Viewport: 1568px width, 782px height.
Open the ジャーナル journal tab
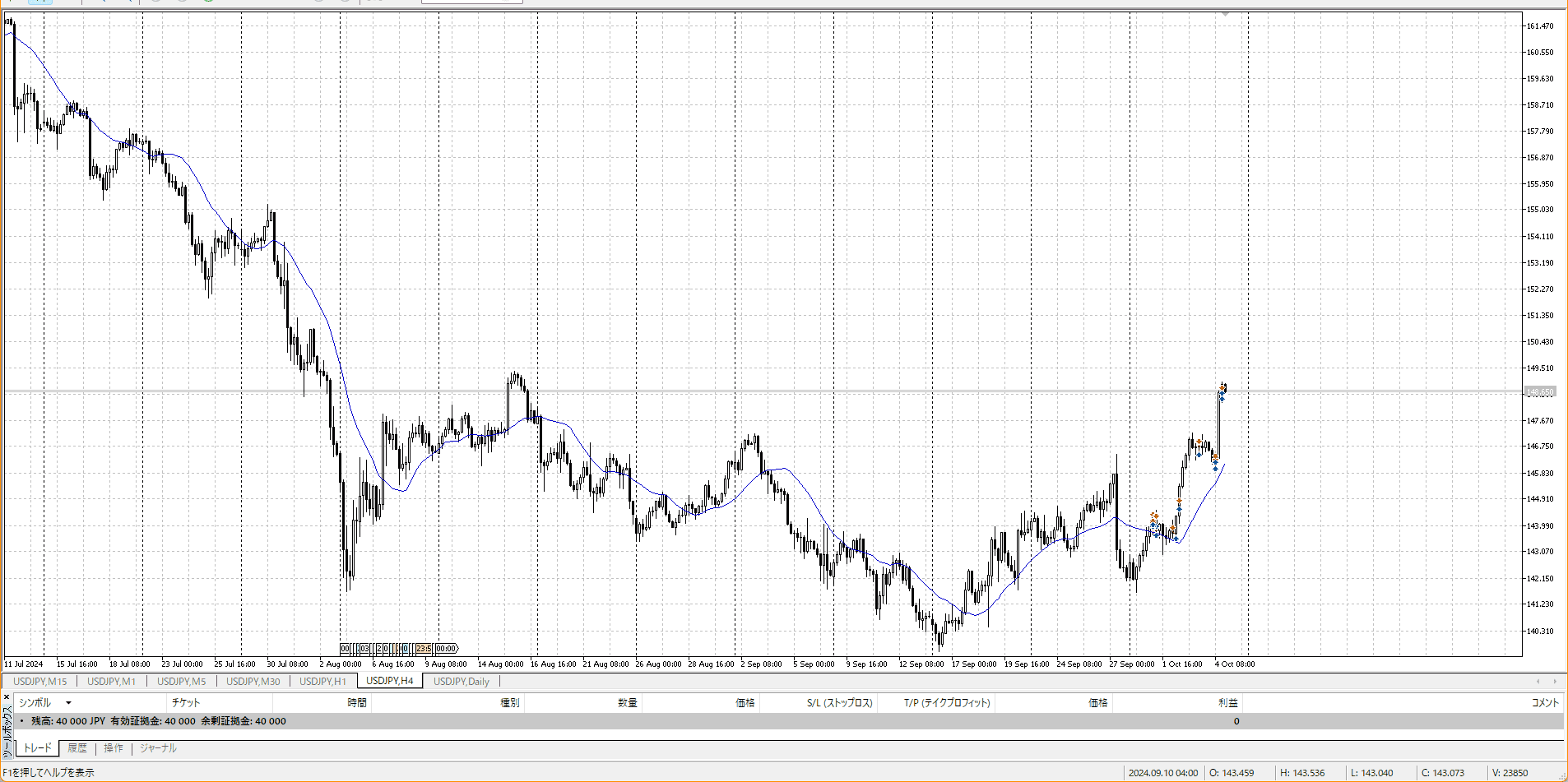pyautogui.click(x=158, y=748)
